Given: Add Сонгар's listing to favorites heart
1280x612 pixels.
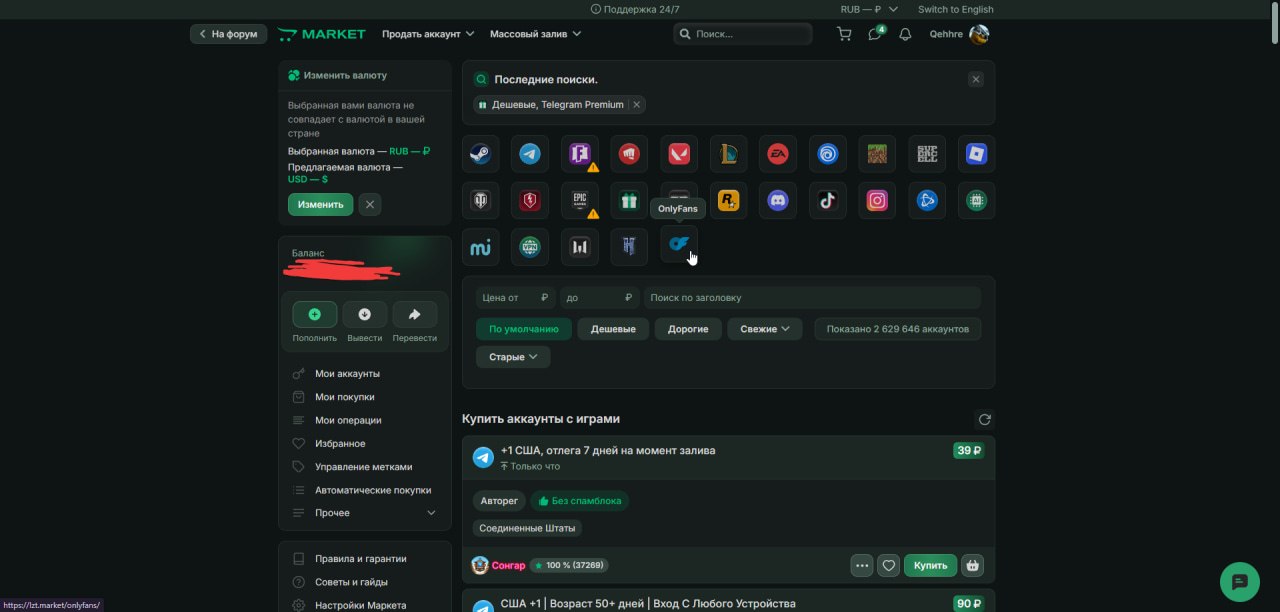Looking at the screenshot, I should 888,566.
